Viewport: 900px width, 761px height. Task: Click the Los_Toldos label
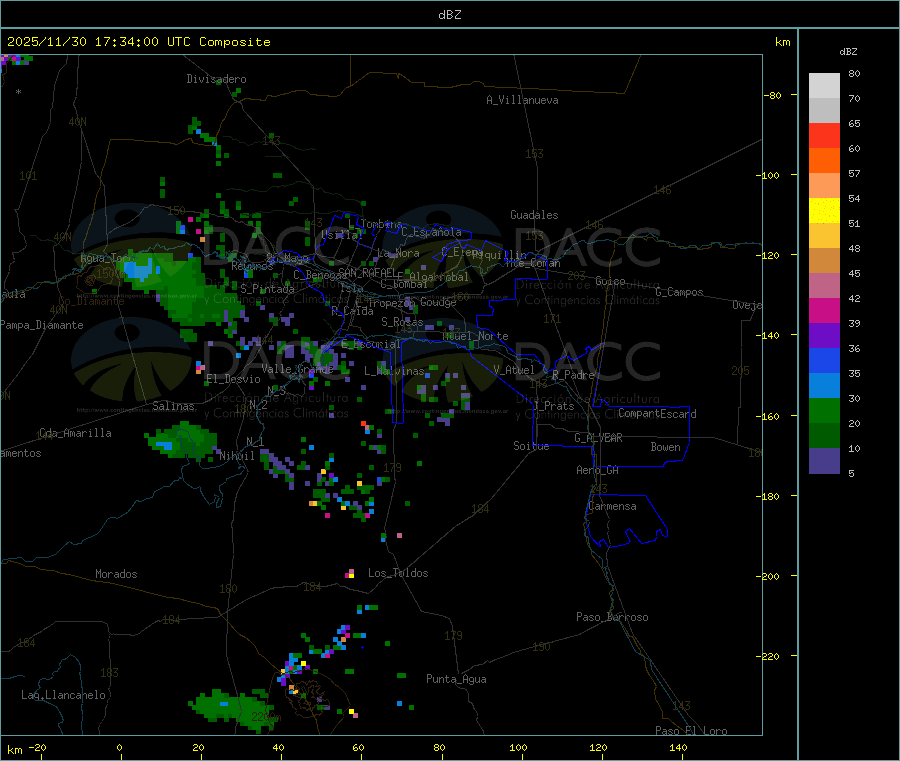pyautogui.click(x=398, y=573)
